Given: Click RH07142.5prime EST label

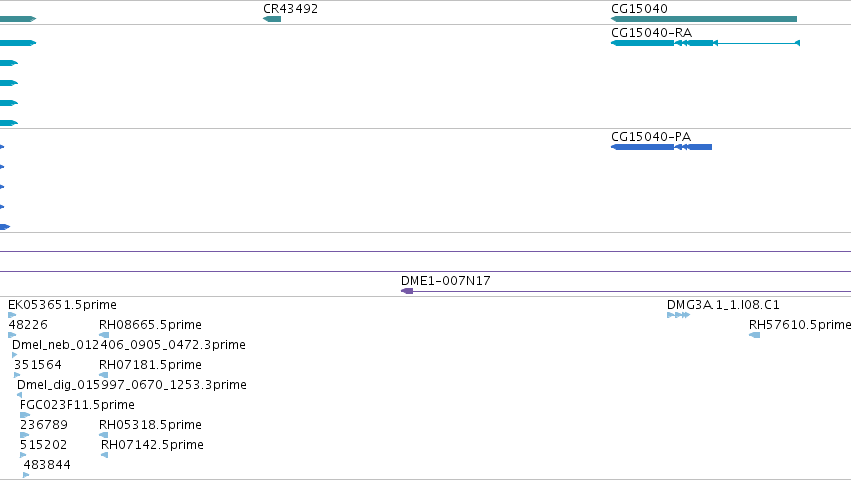Looking at the screenshot, I should [153, 445].
